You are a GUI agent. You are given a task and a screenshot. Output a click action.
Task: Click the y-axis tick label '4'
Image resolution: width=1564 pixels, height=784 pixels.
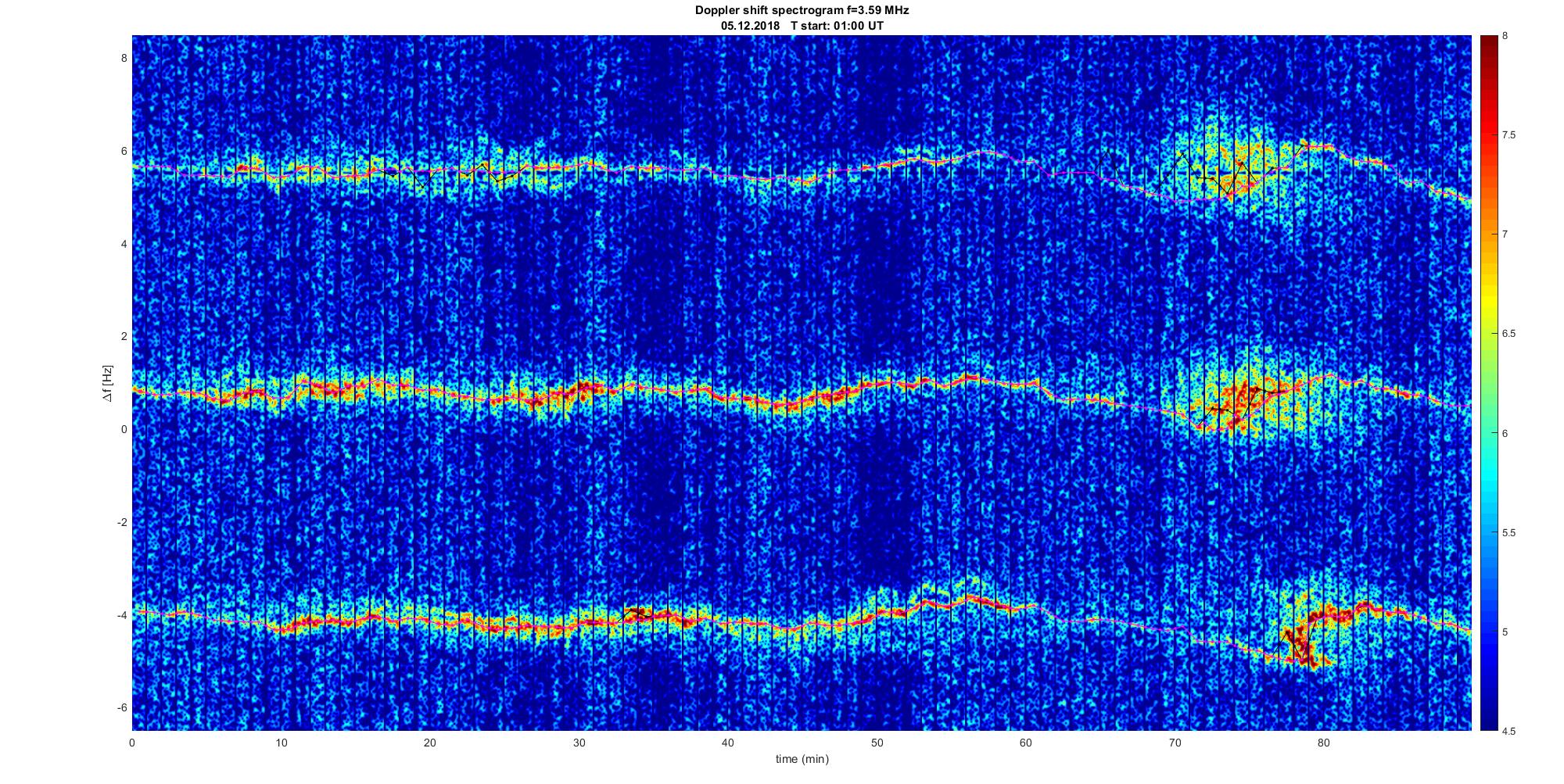[x=124, y=244]
